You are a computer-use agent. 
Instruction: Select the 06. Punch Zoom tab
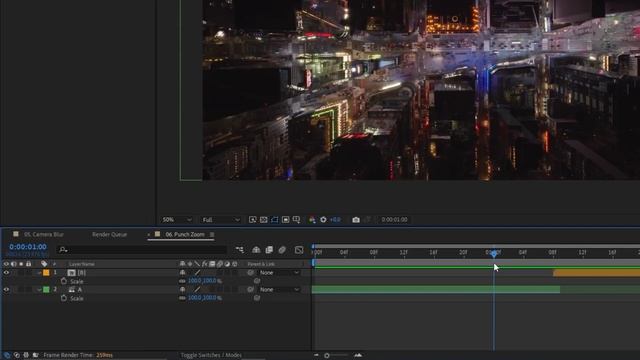tap(185, 234)
